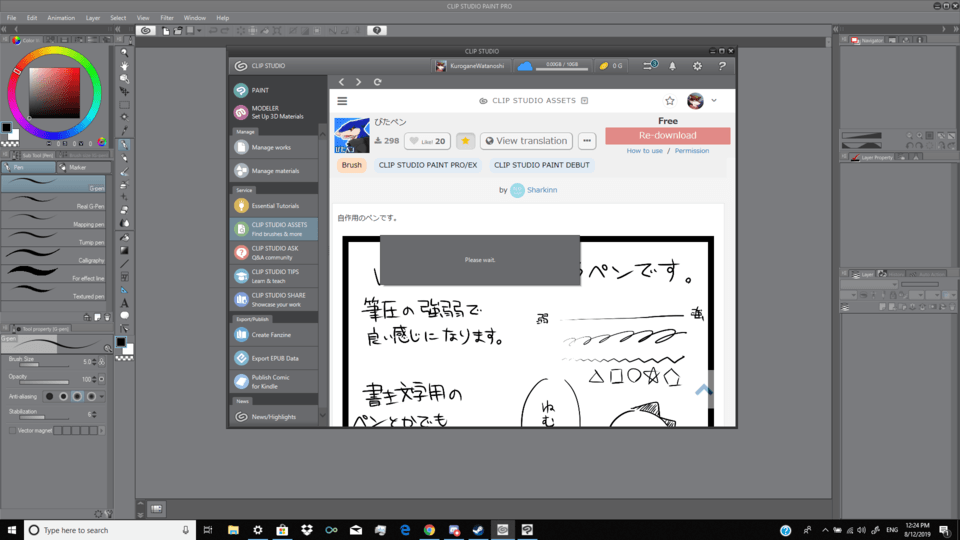Select the Calligraphy pen sub tool
The width and height of the screenshot is (960, 540).
(53, 255)
